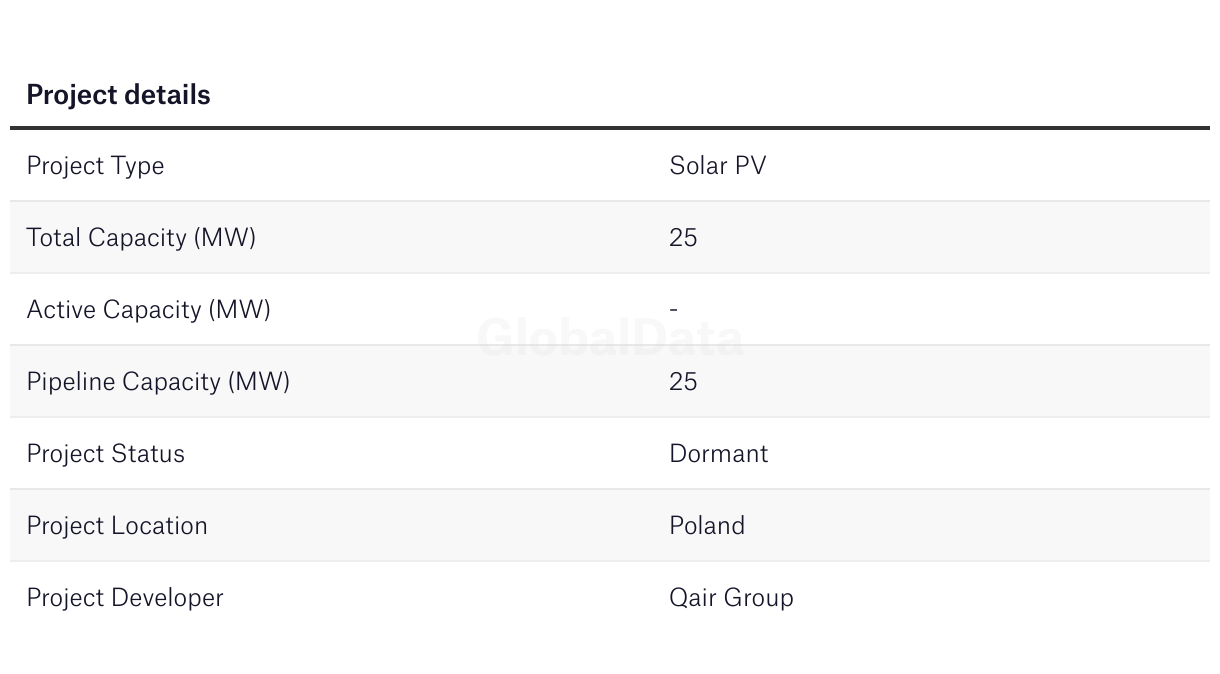1220x674 pixels.
Task: Click the Pipeline Capacity table row
Action: 610,381
